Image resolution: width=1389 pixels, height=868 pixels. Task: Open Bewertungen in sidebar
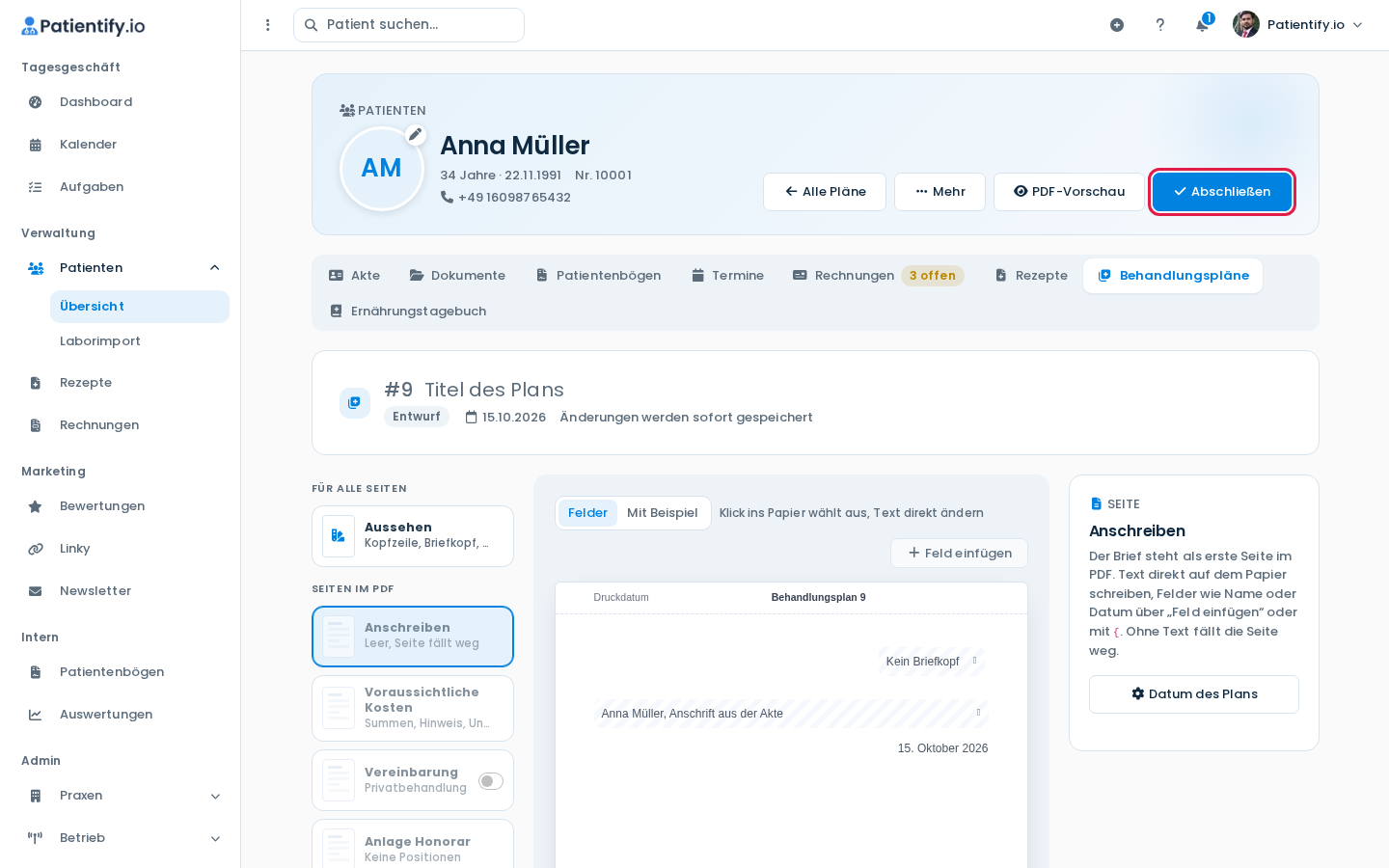click(121, 506)
